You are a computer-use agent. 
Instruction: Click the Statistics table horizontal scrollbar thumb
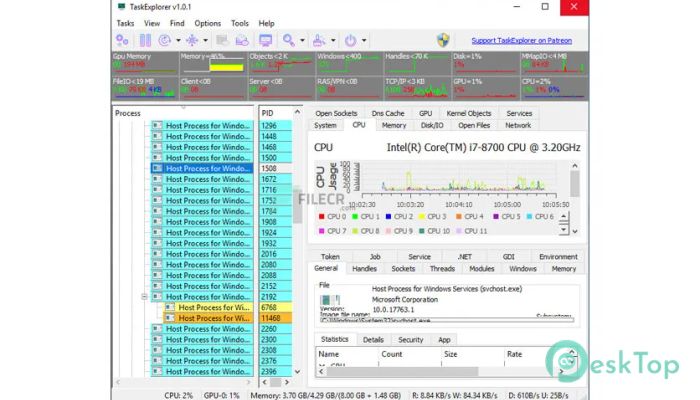point(402,371)
